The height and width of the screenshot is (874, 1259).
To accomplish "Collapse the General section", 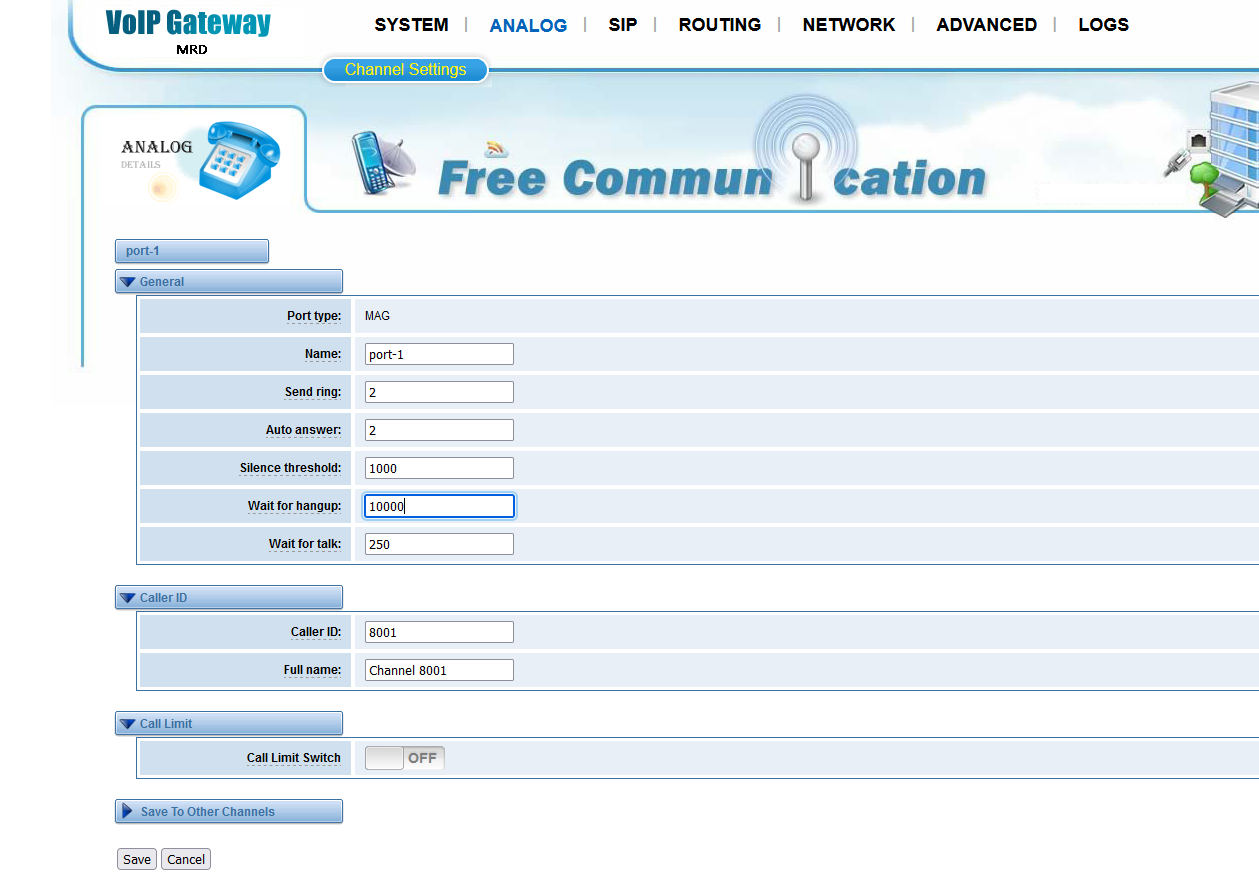I will click(229, 281).
